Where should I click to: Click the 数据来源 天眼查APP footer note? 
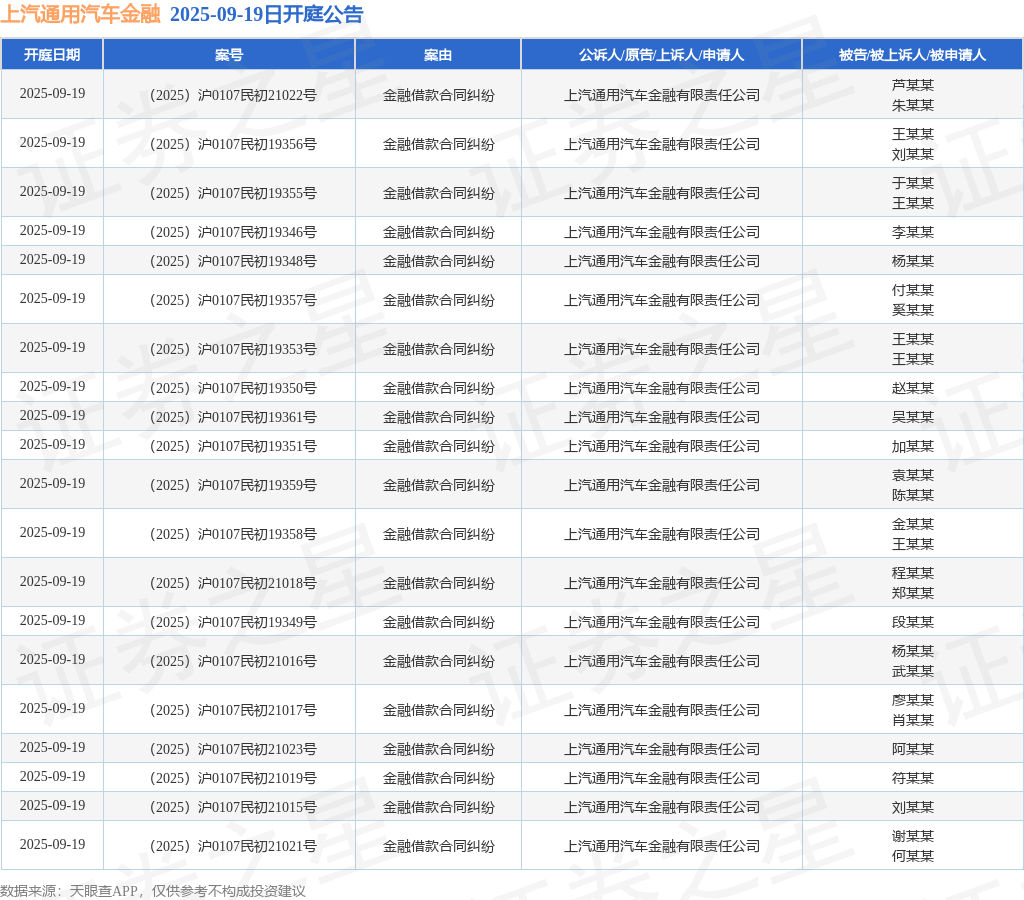pos(153,891)
